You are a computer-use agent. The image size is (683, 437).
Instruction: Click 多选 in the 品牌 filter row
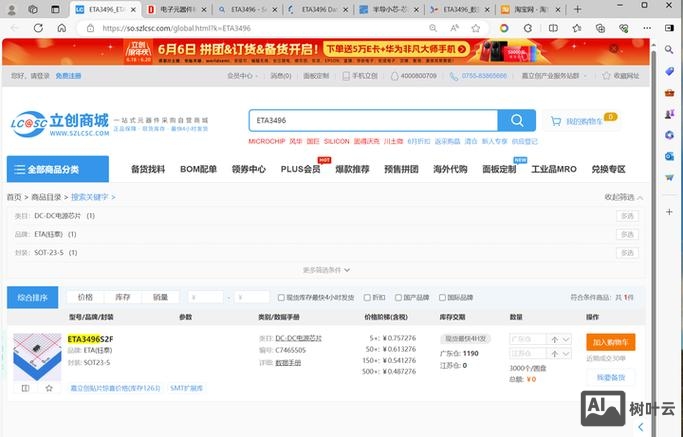click(x=627, y=234)
